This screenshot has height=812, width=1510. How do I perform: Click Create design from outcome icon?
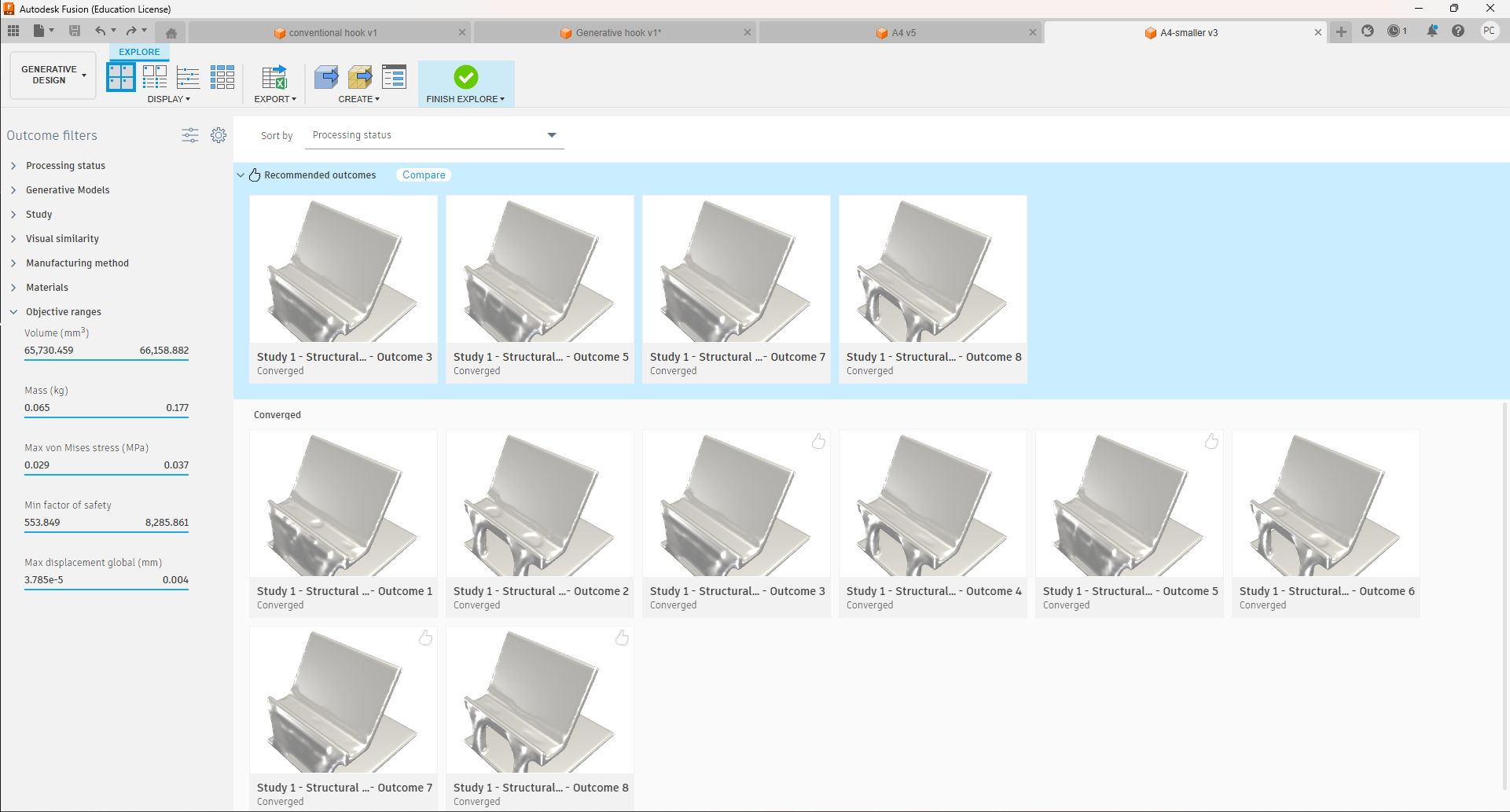pyautogui.click(x=326, y=77)
